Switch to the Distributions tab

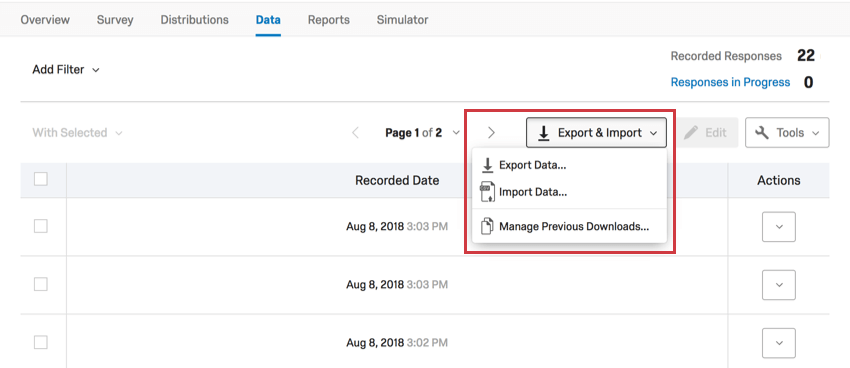195,20
